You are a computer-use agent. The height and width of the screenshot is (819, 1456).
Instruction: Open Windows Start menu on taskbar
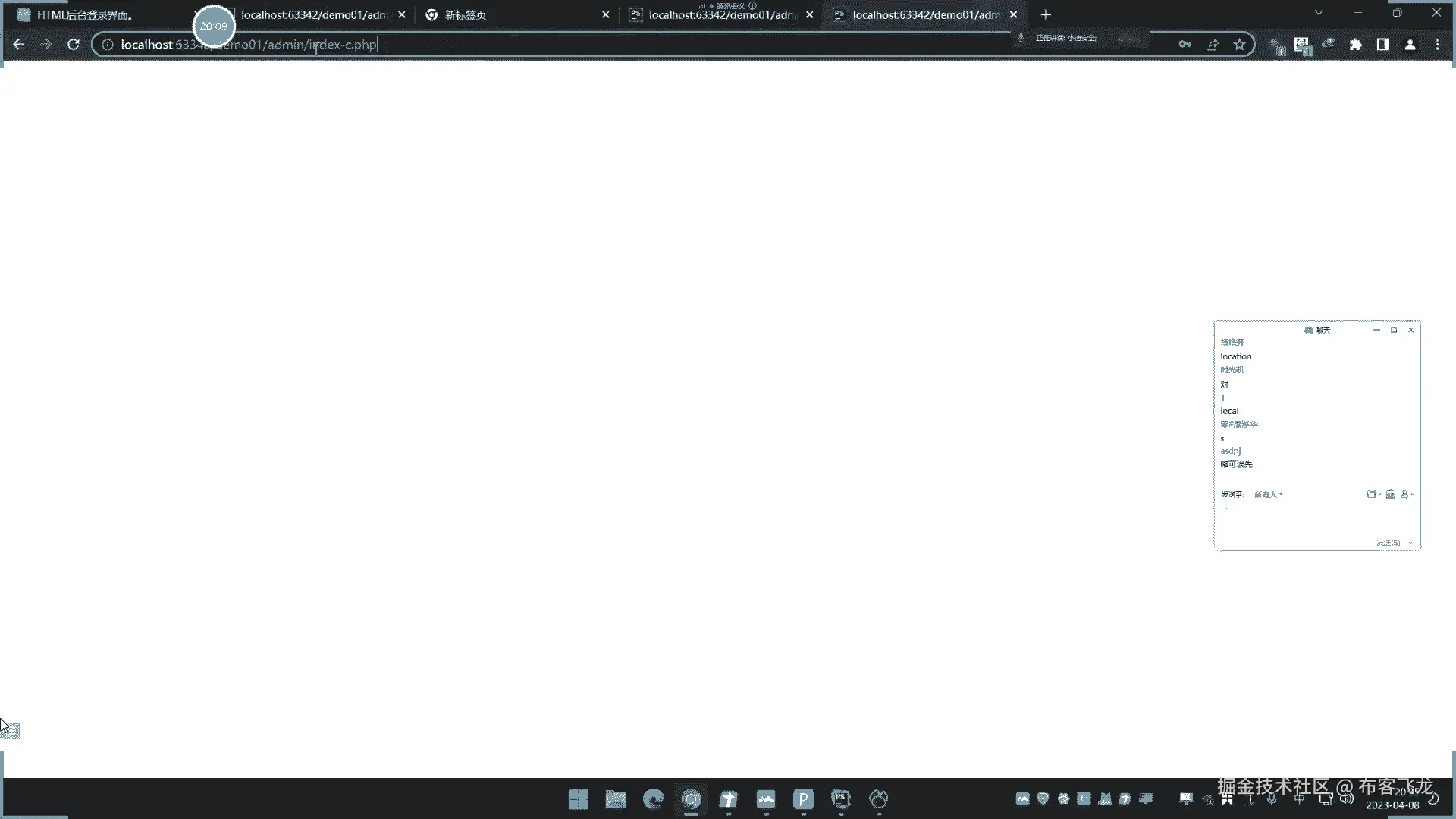579,799
